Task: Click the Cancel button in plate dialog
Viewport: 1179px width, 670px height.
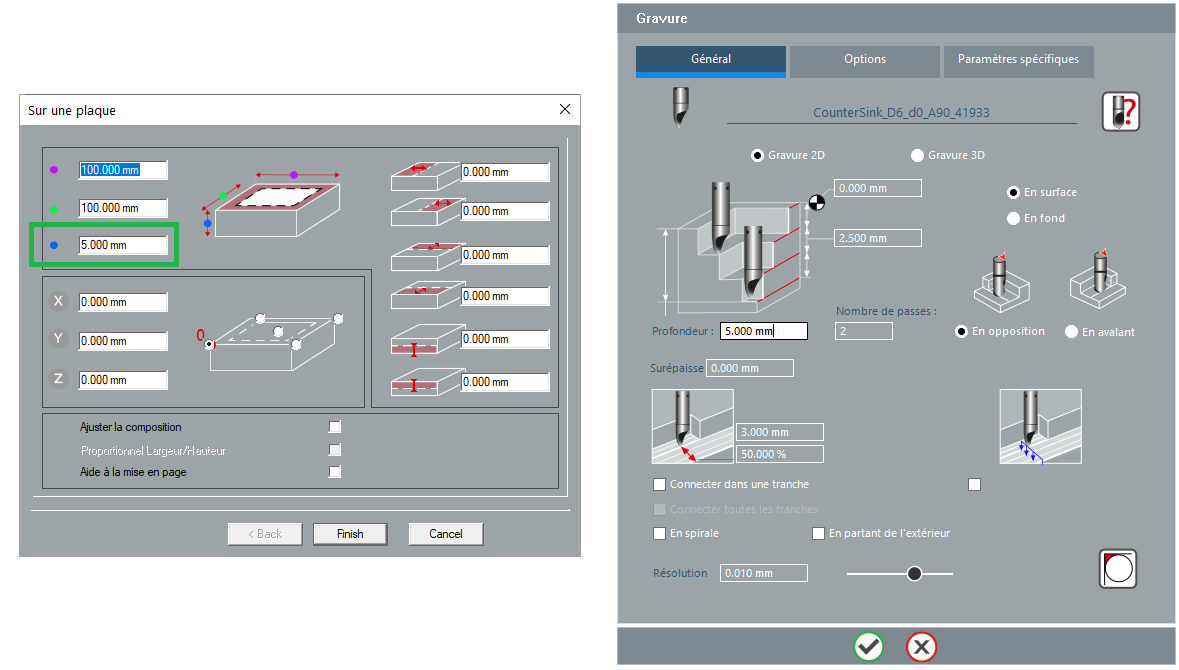Action: (x=446, y=534)
